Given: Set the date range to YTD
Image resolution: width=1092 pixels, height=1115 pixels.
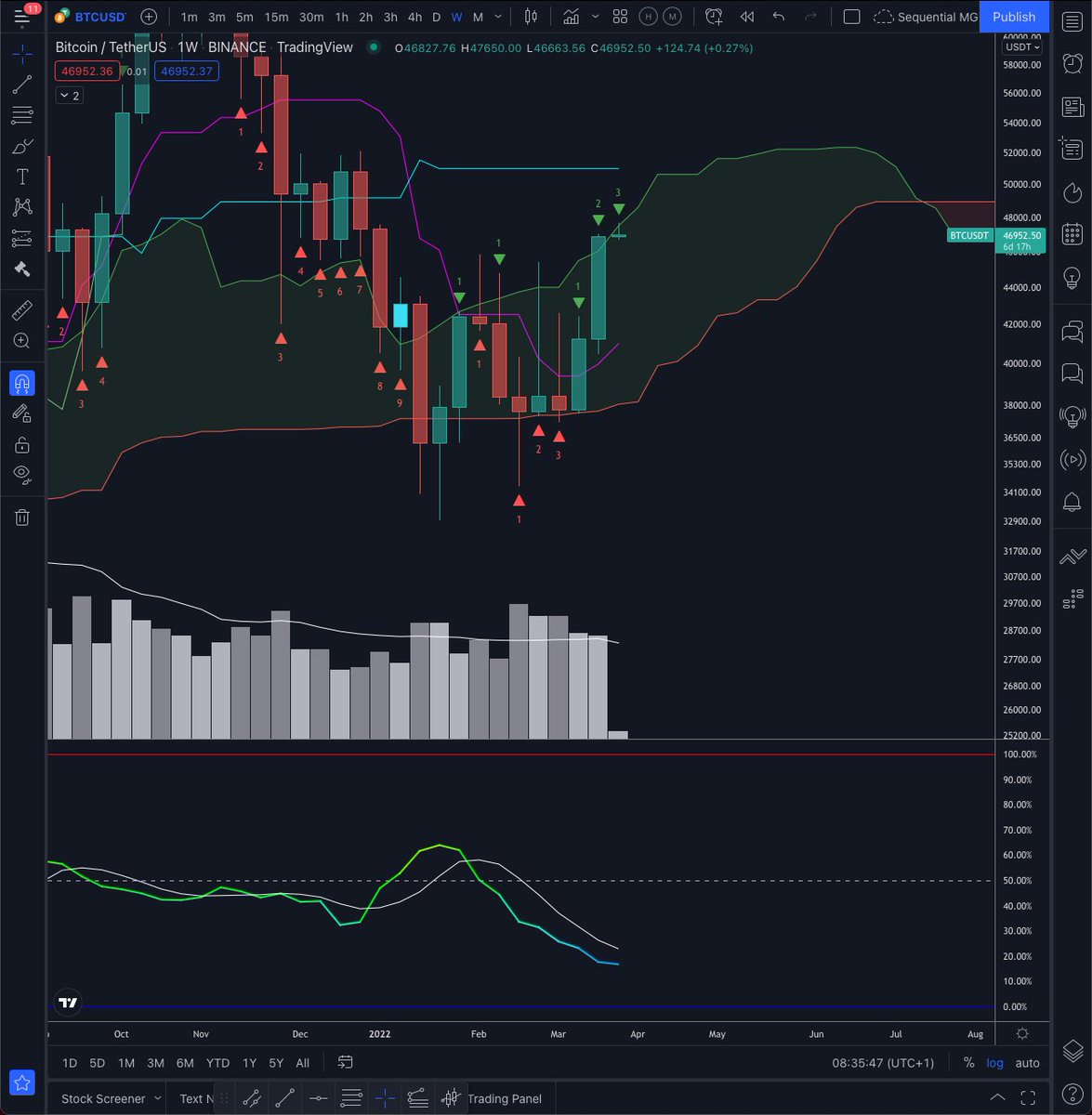Looking at the screenshot, I should point(217,1063).
